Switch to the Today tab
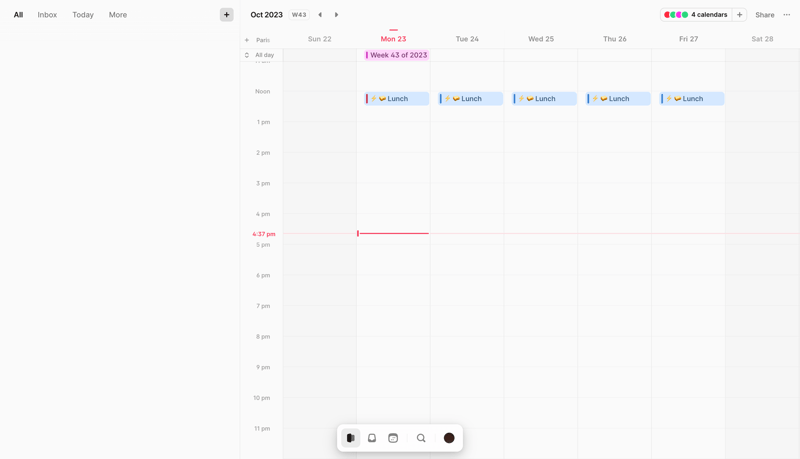This screenshot has width=800, height=459. (x=83, y=15)
